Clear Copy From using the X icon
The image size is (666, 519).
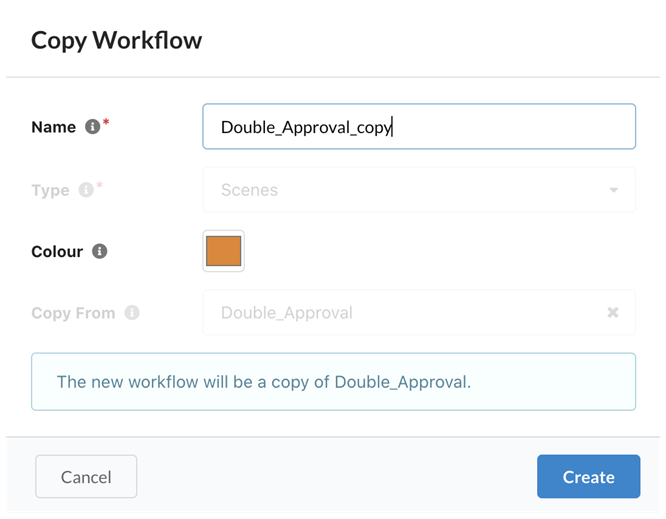612,313
